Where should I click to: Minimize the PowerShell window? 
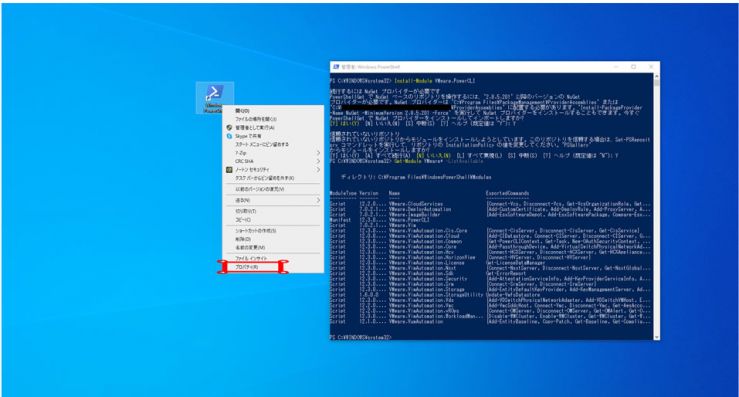tap(616, 67)
